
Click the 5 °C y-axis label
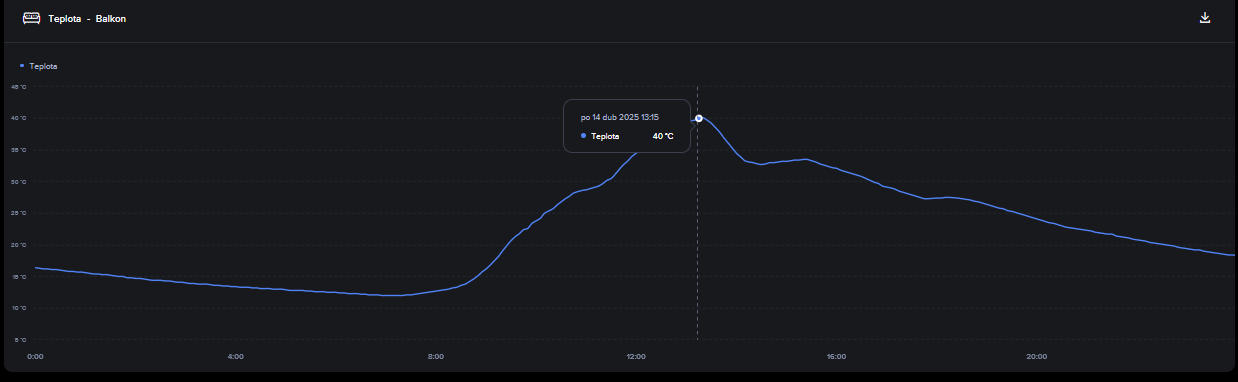[x=19, y=340]
